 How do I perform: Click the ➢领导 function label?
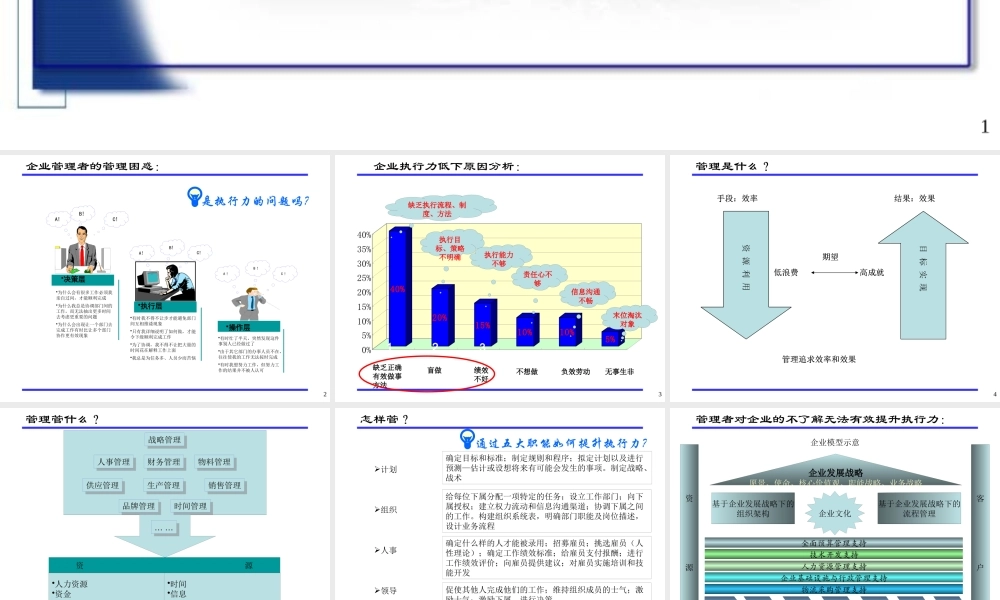click(x=385, y=590)
